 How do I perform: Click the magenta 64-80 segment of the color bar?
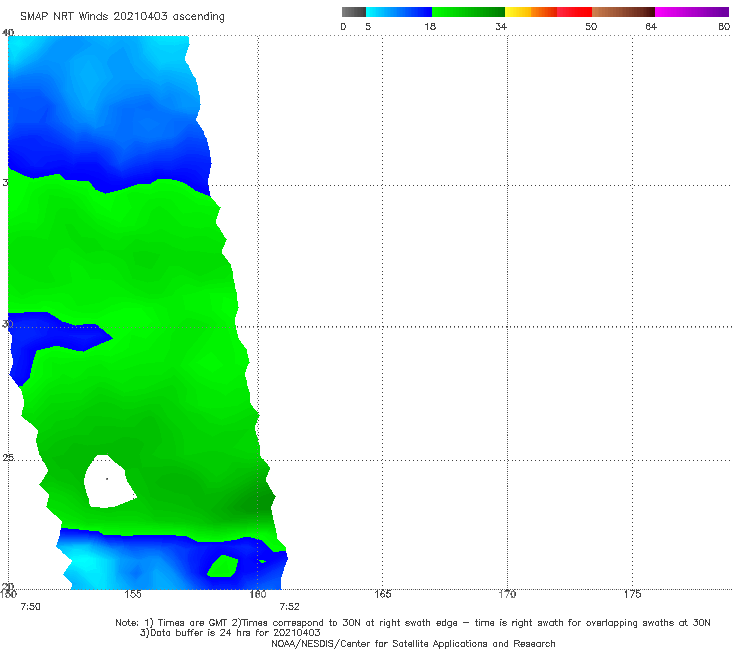click(692, 12)
